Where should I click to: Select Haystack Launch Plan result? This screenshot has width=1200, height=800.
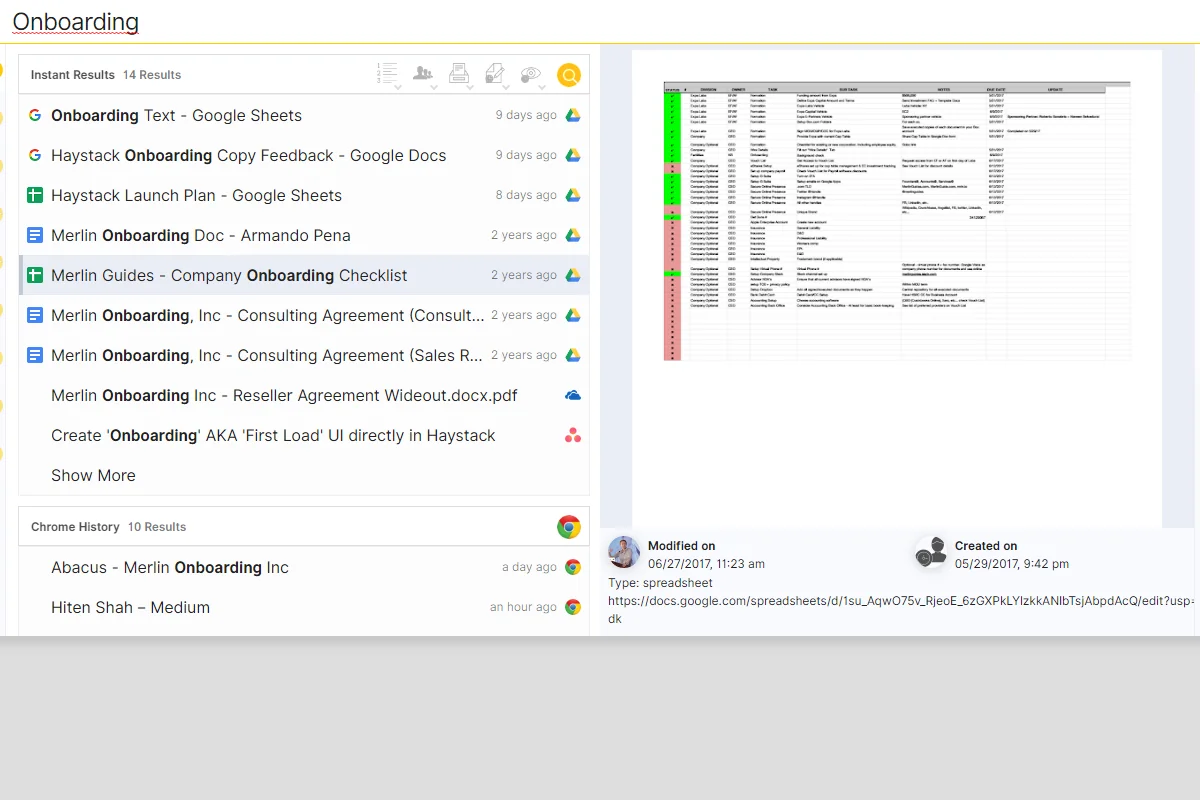196,195
